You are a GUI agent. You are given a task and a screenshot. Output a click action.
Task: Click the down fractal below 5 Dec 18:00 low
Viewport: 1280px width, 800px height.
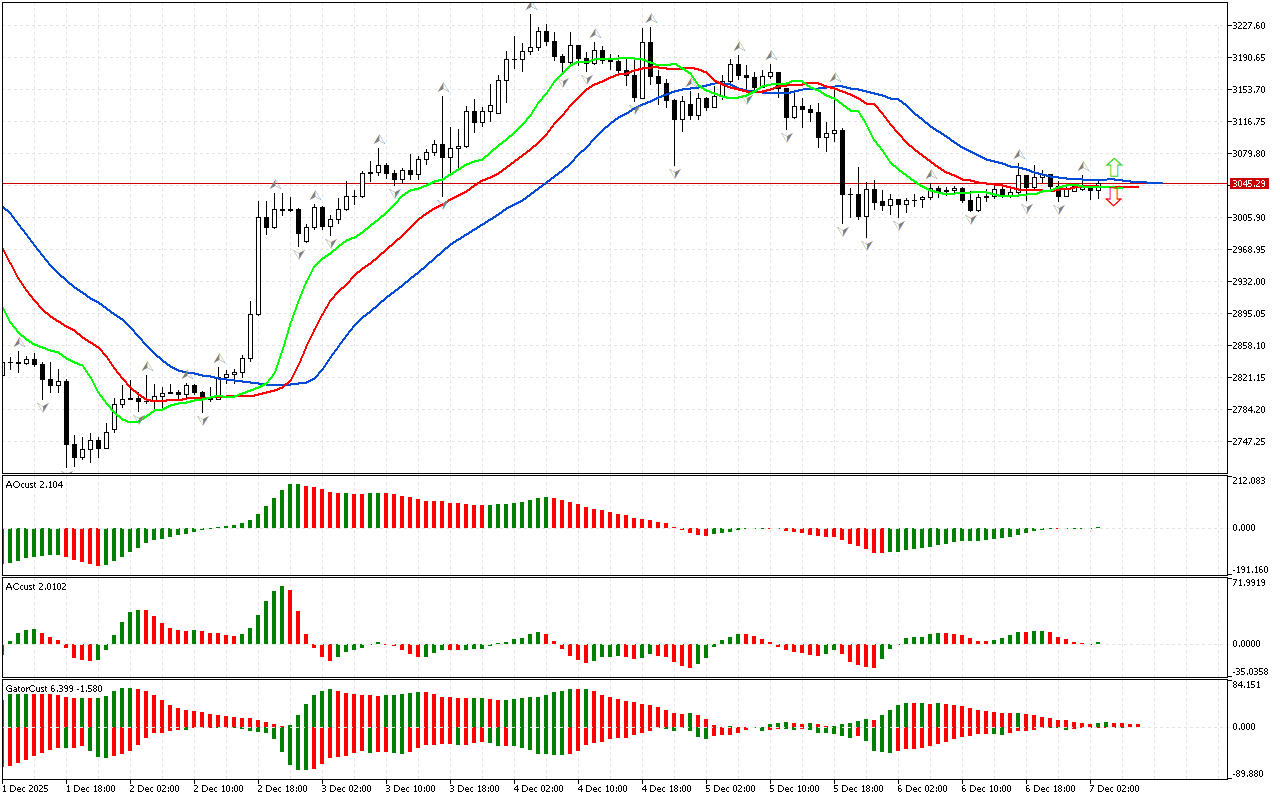tap(866, 245)
